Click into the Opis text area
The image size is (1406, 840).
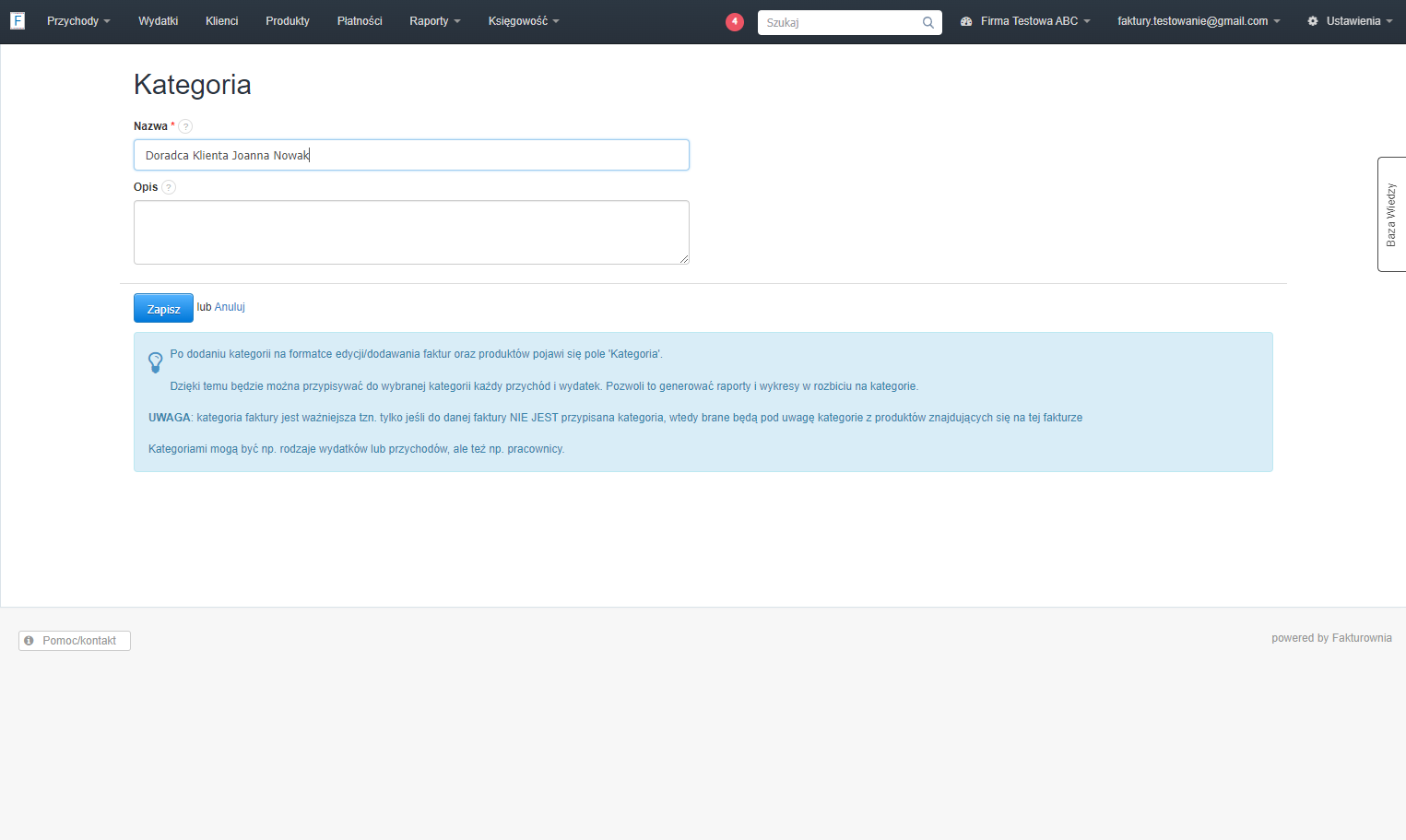[411, 232]
